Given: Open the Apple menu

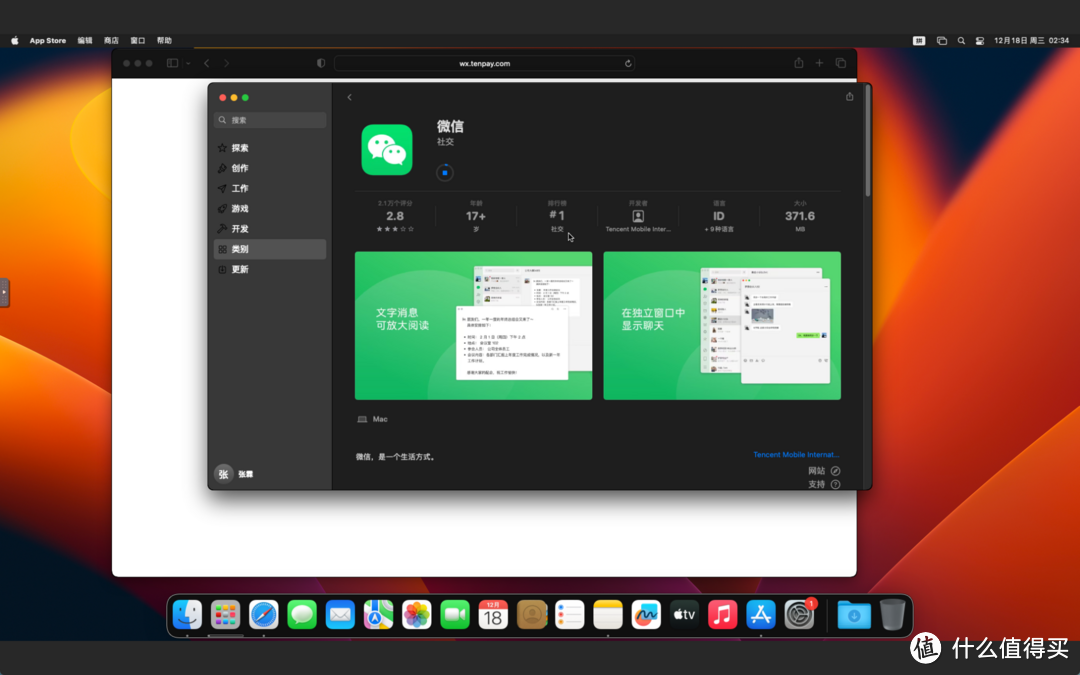Looking at the screenshot, I should (x=14, y=40).
